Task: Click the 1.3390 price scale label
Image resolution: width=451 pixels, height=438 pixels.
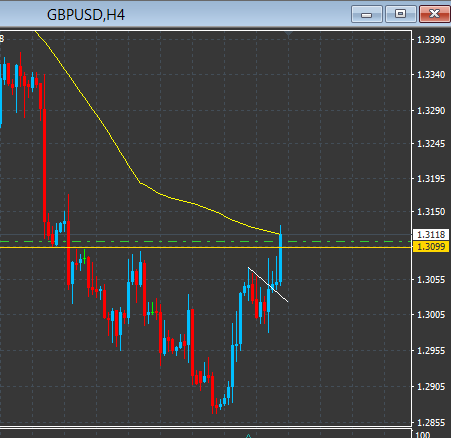Action: (431, 40)
